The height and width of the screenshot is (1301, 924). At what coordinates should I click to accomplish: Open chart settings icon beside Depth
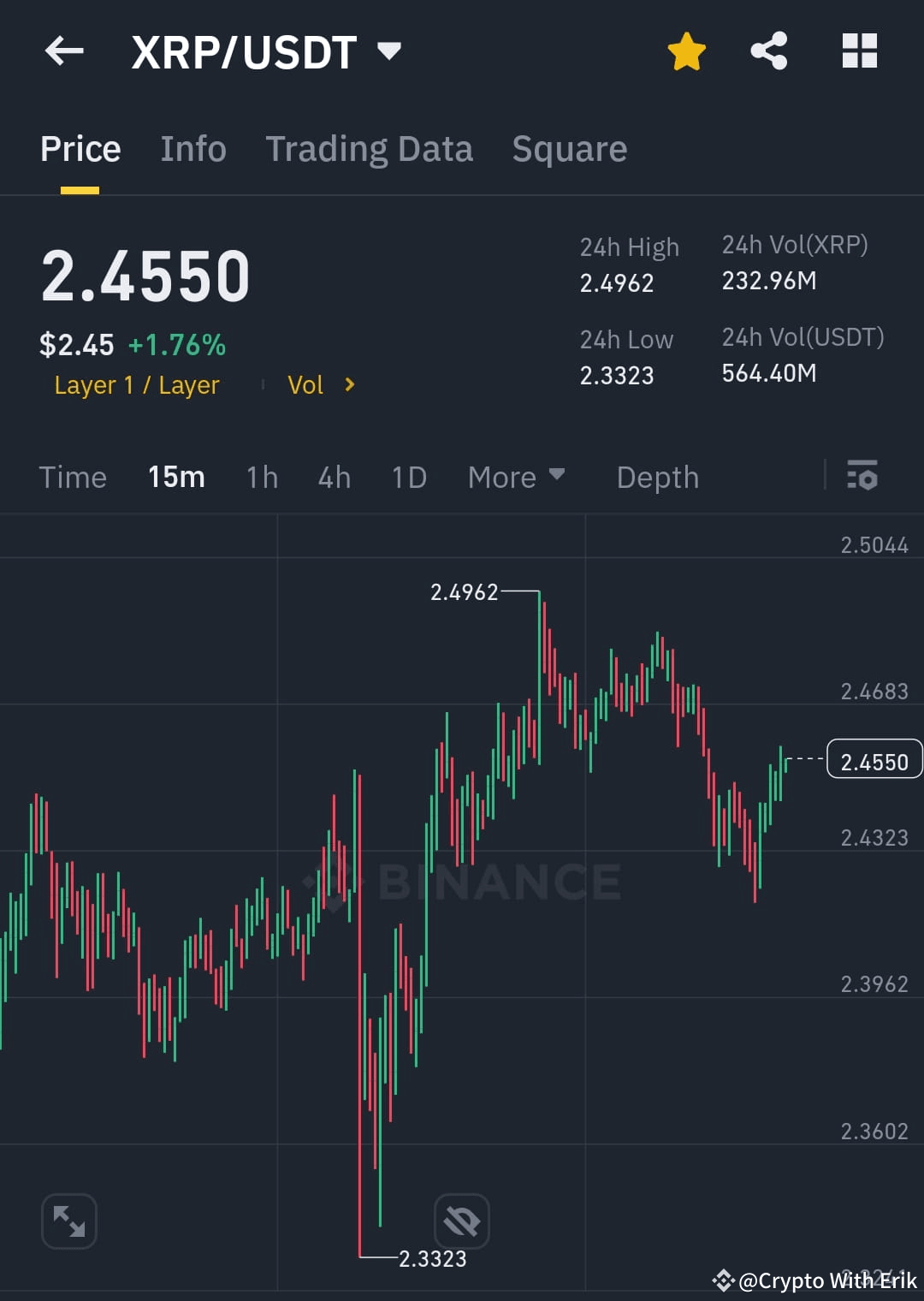click(x=862, y=477)
